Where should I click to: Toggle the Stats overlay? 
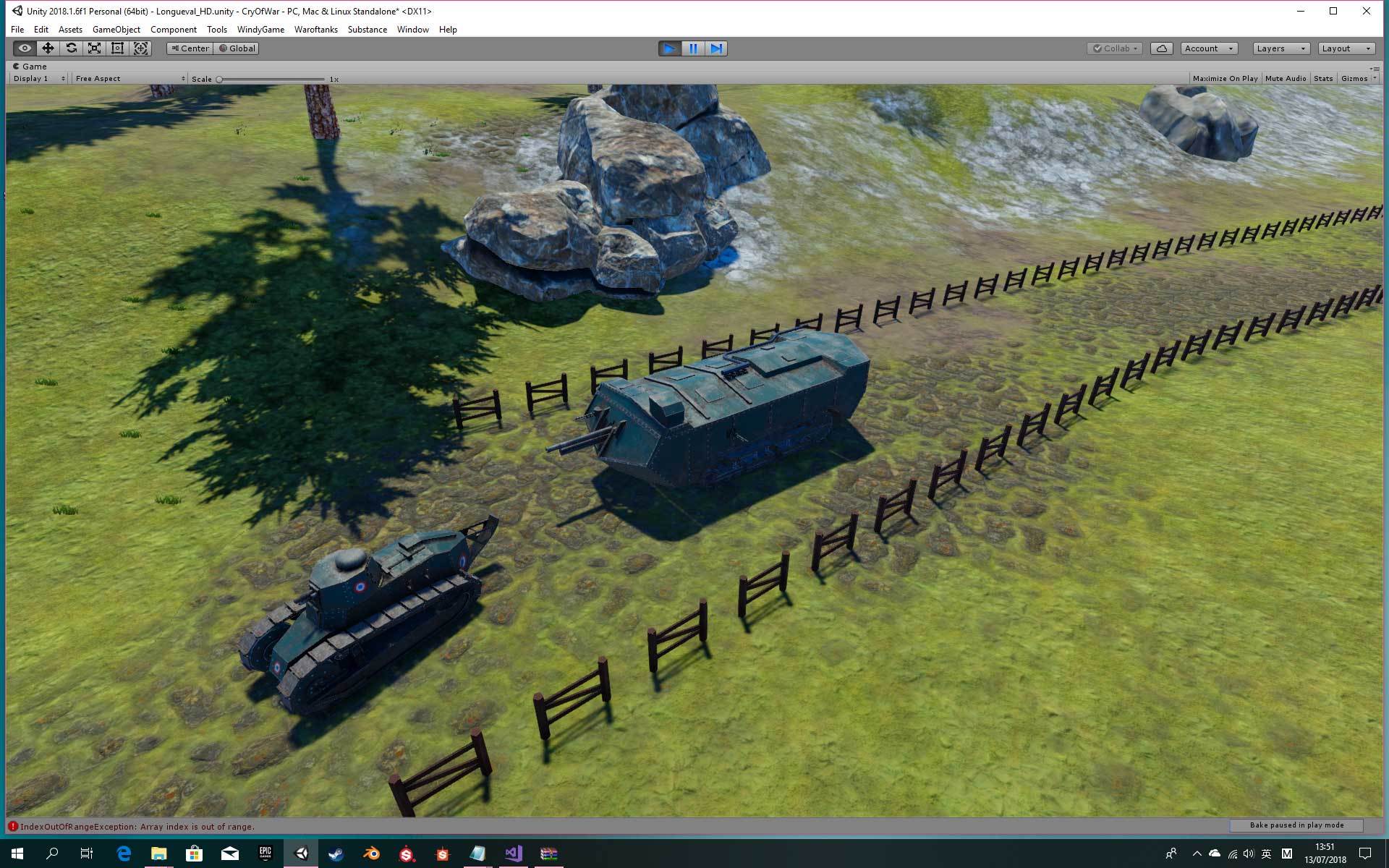[1323, 78]
